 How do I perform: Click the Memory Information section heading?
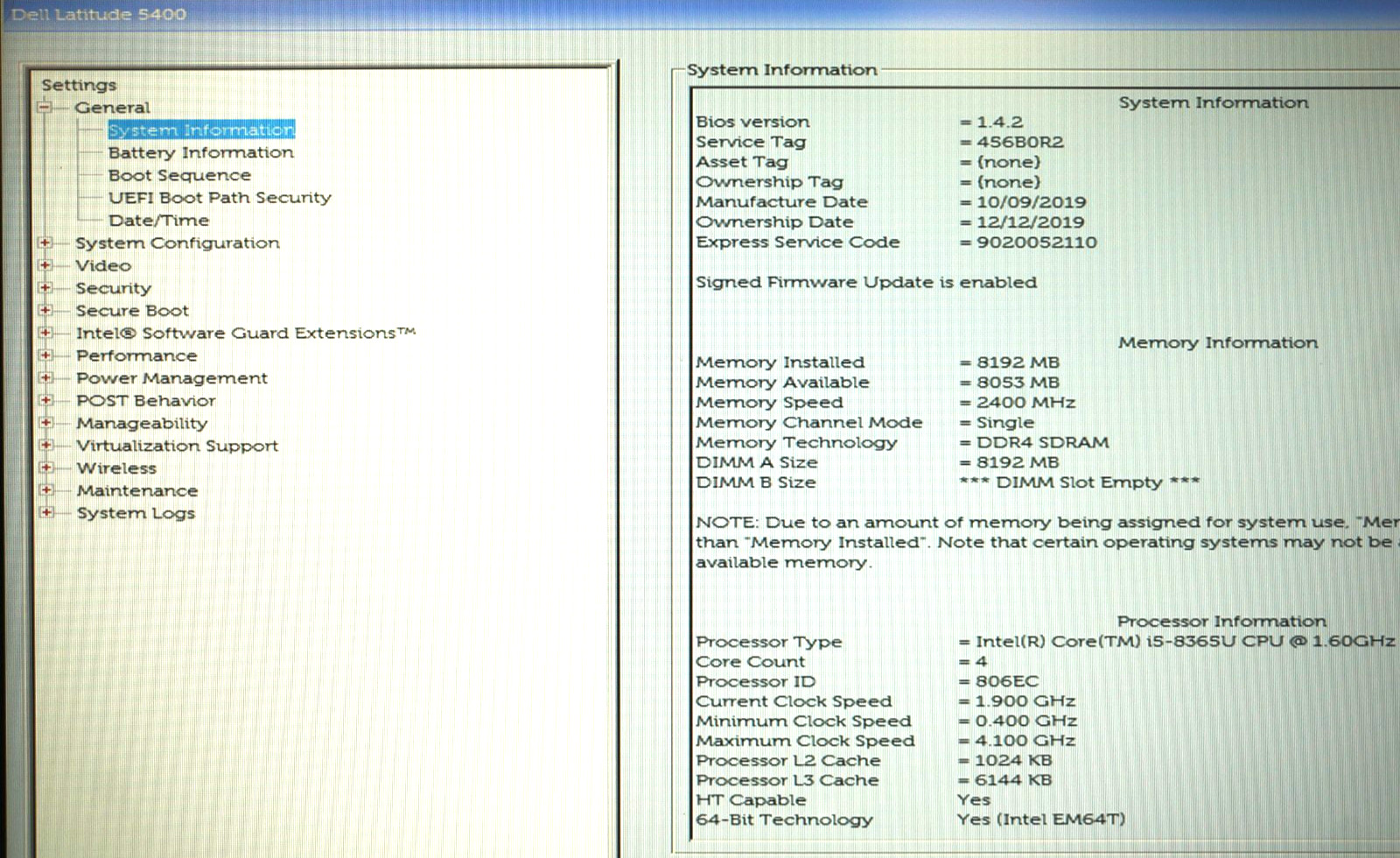tap(1218, 342)
